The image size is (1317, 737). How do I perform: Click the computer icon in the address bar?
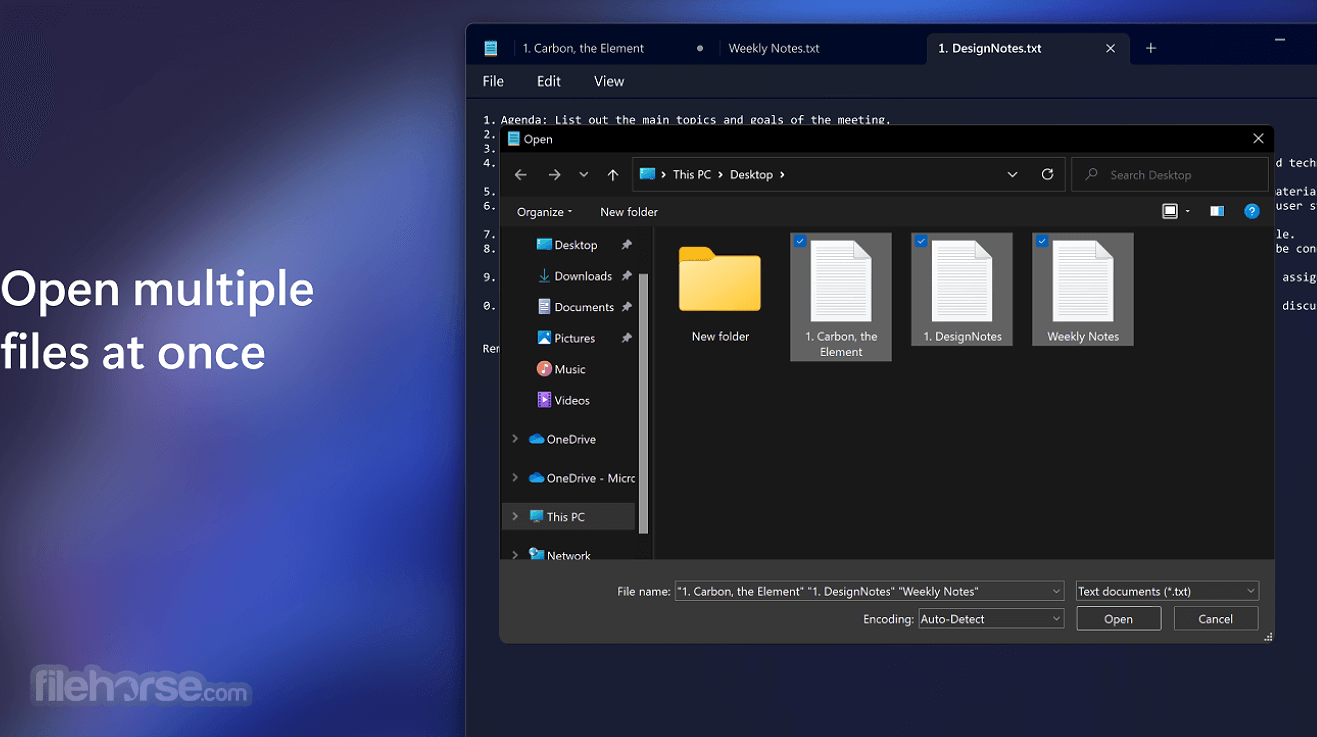pyautogui.click(x=647, y=174)
